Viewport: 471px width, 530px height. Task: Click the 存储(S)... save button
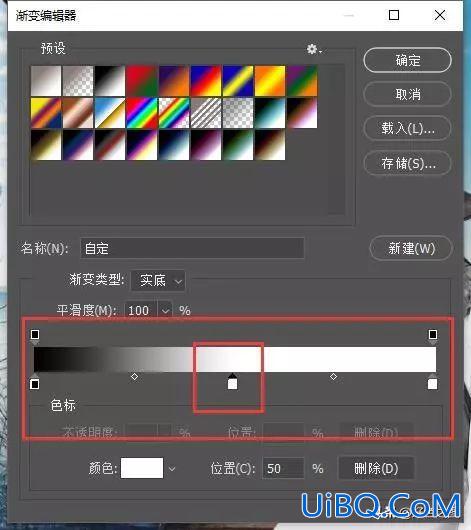[407, 164]
